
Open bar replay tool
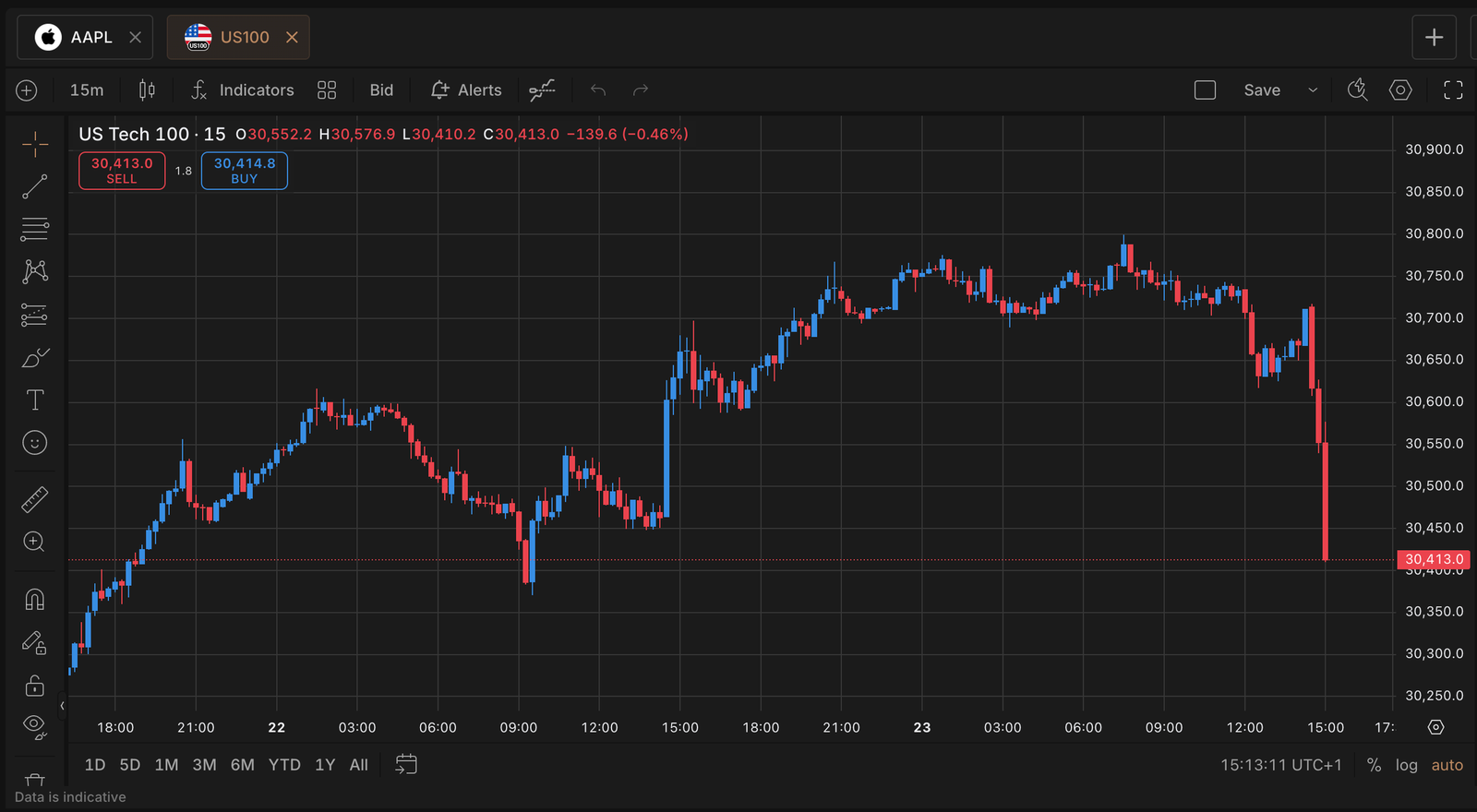coord(542,90)
